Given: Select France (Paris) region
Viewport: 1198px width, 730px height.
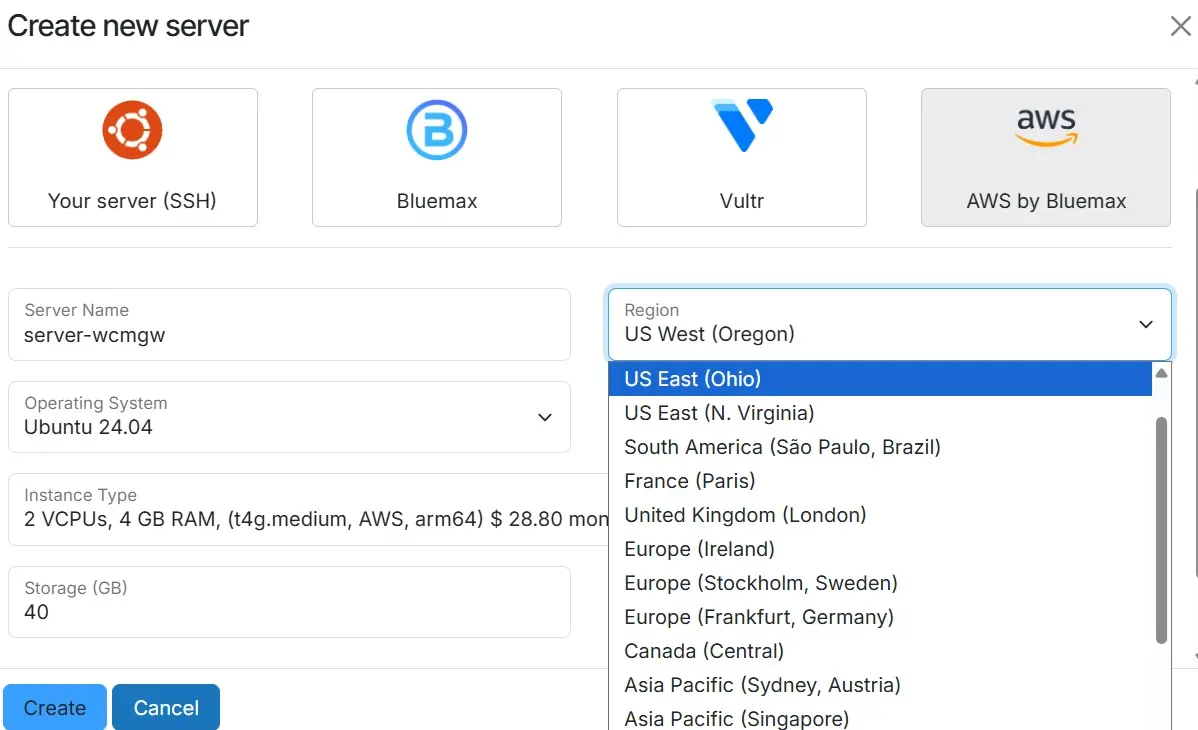Looking at the screenshot, I should (x=690, y=481).
